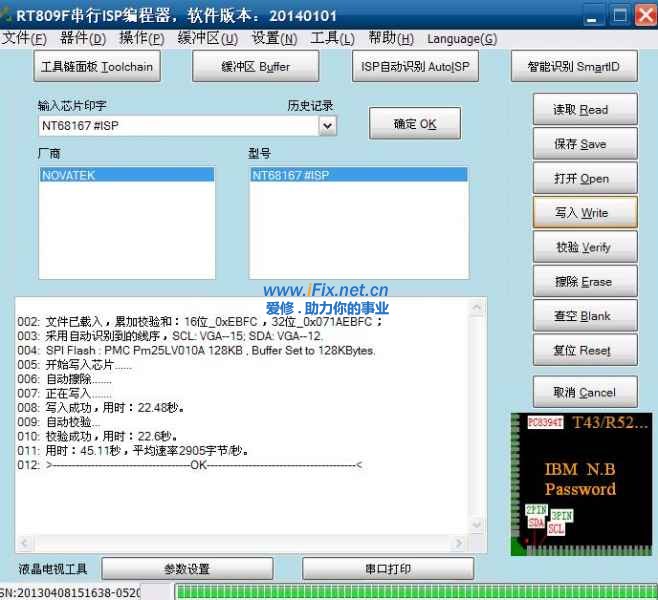The height and width of the screenshot is (600, 658).
Task: Open the 文件(F) menu
Action: coord(24,39)
